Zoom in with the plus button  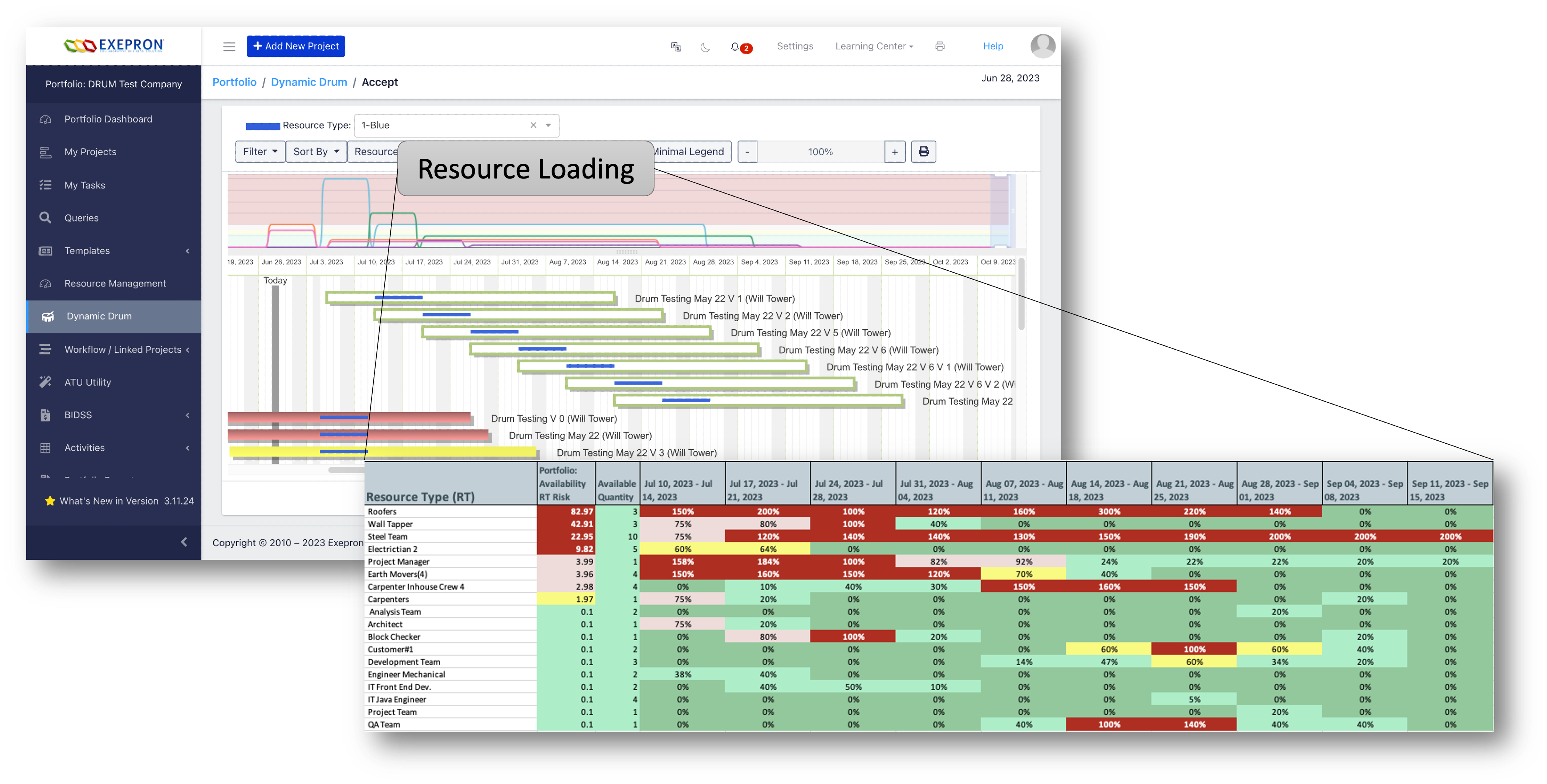click(894, 151)
